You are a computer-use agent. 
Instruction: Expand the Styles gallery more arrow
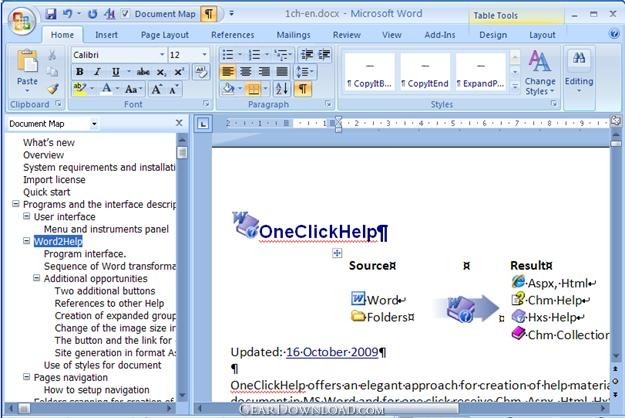[515, 87]
